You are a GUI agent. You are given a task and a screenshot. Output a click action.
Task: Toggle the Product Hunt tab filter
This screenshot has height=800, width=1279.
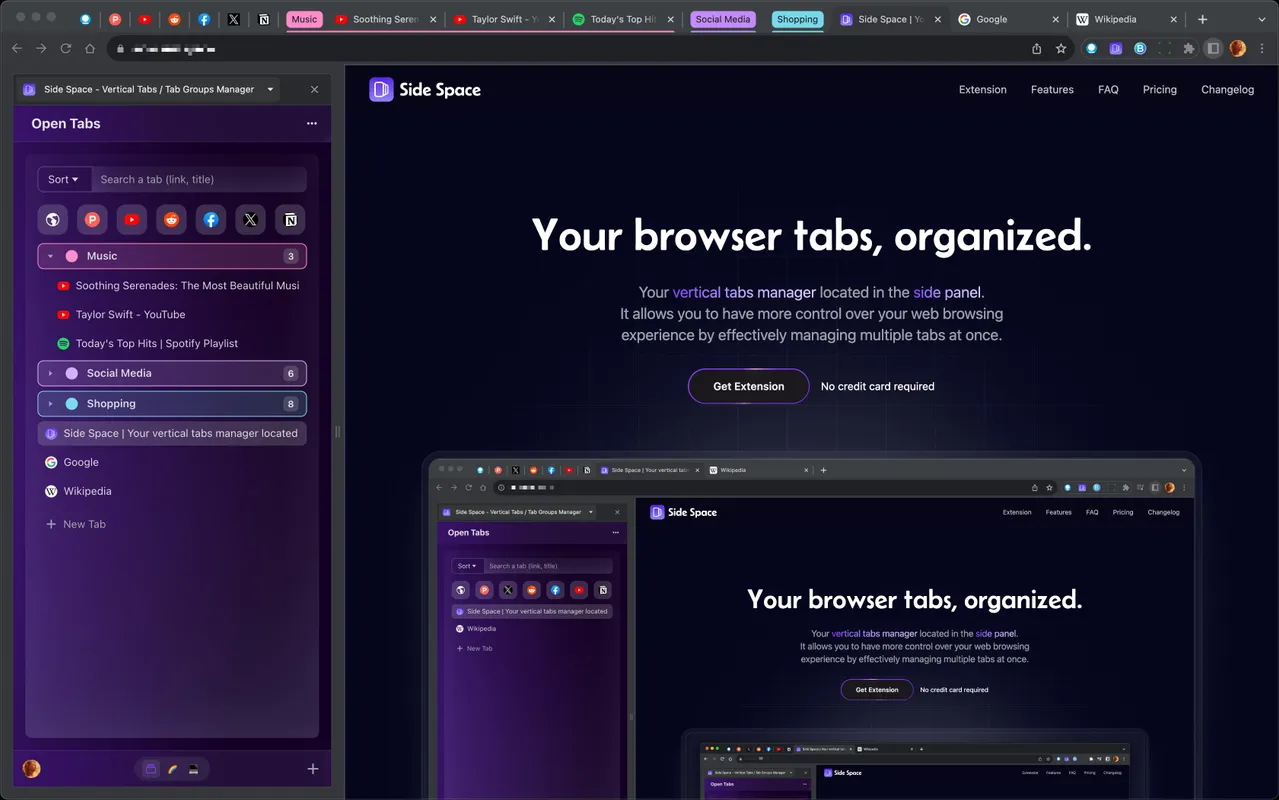pos(92,219)
